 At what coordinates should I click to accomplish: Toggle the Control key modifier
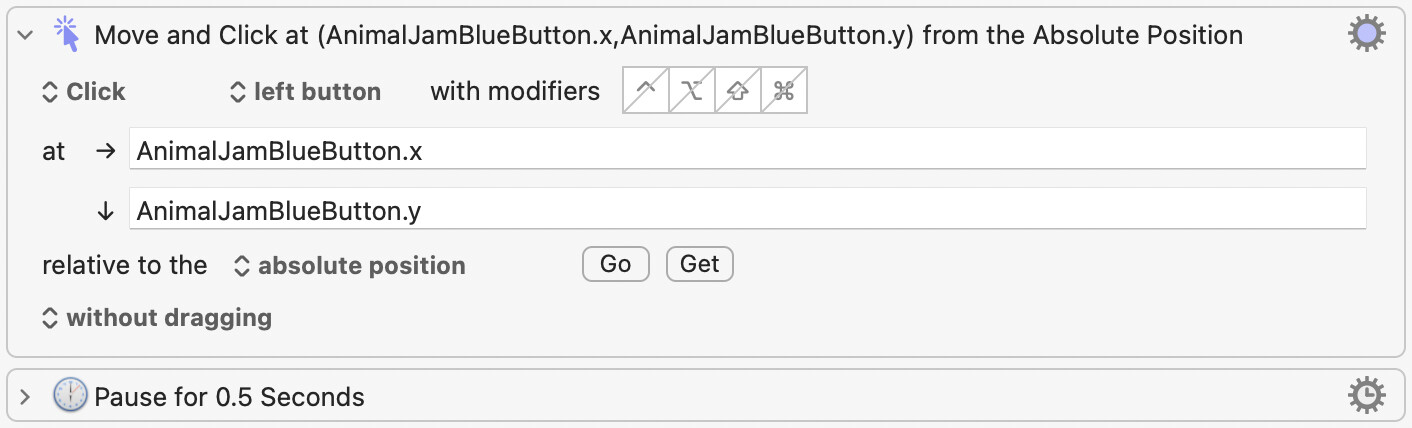646,91
